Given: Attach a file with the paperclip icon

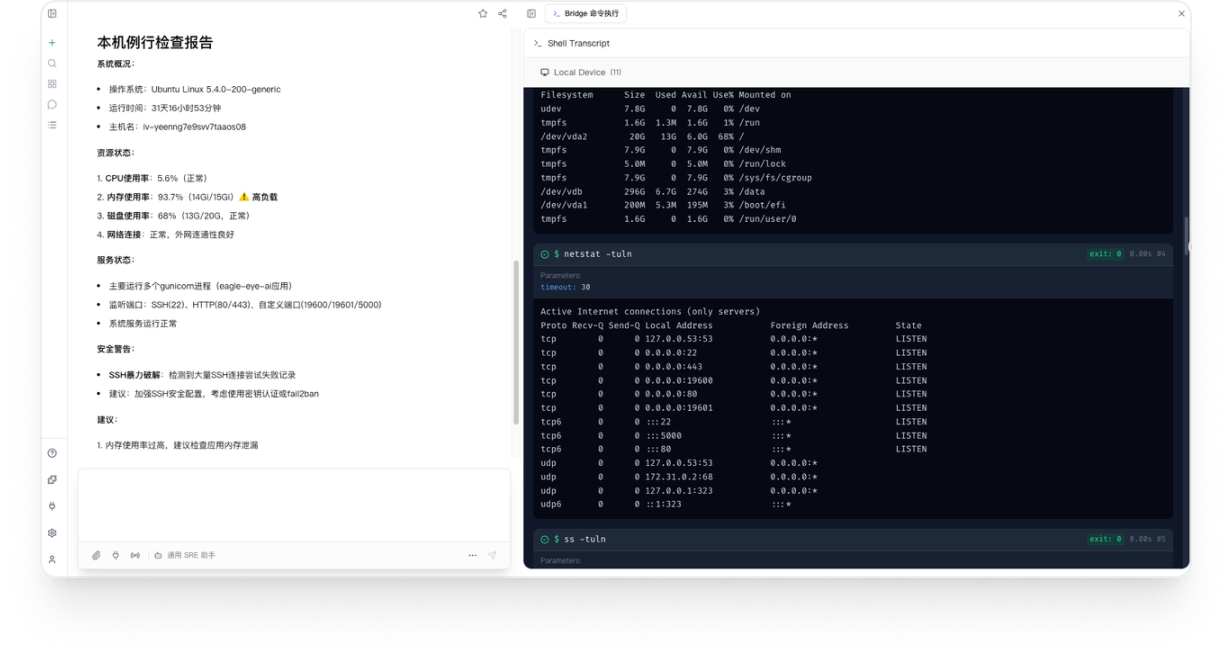Looking at the screenshot, I should (96, 555).
